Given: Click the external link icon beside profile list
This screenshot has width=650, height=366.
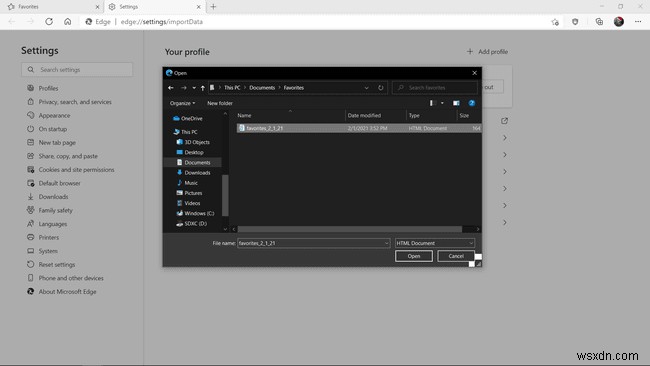Looking at the screenshot, I should [504, 121].
